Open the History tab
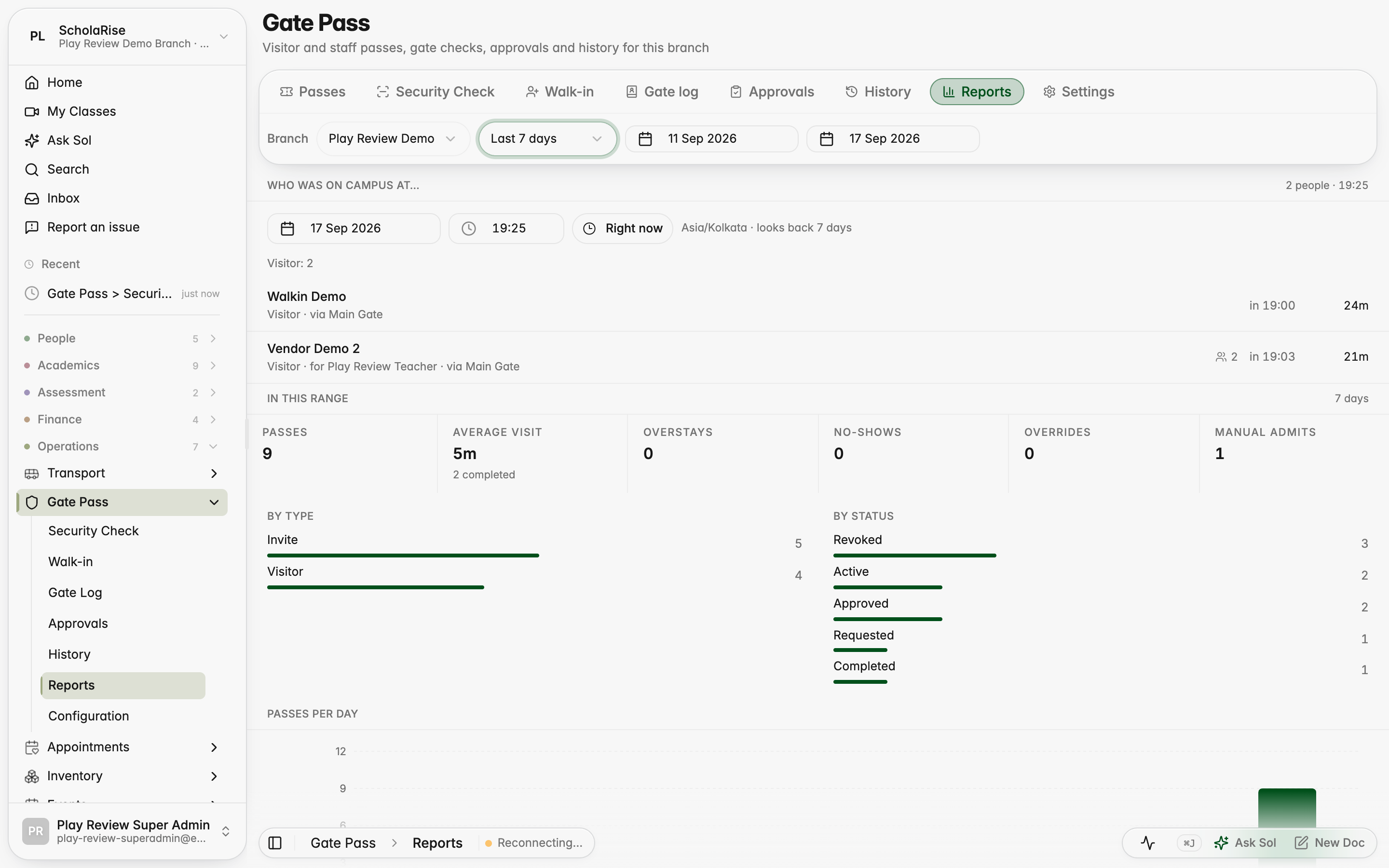 (x=878, y=92)
